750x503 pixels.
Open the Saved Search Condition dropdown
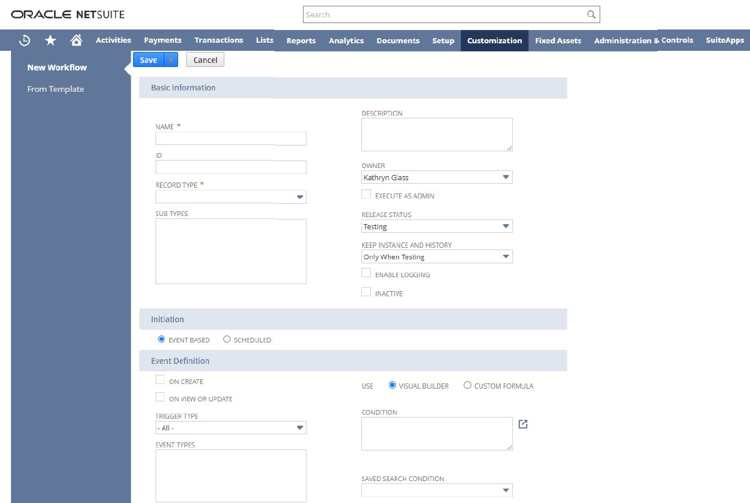point(437,490)
